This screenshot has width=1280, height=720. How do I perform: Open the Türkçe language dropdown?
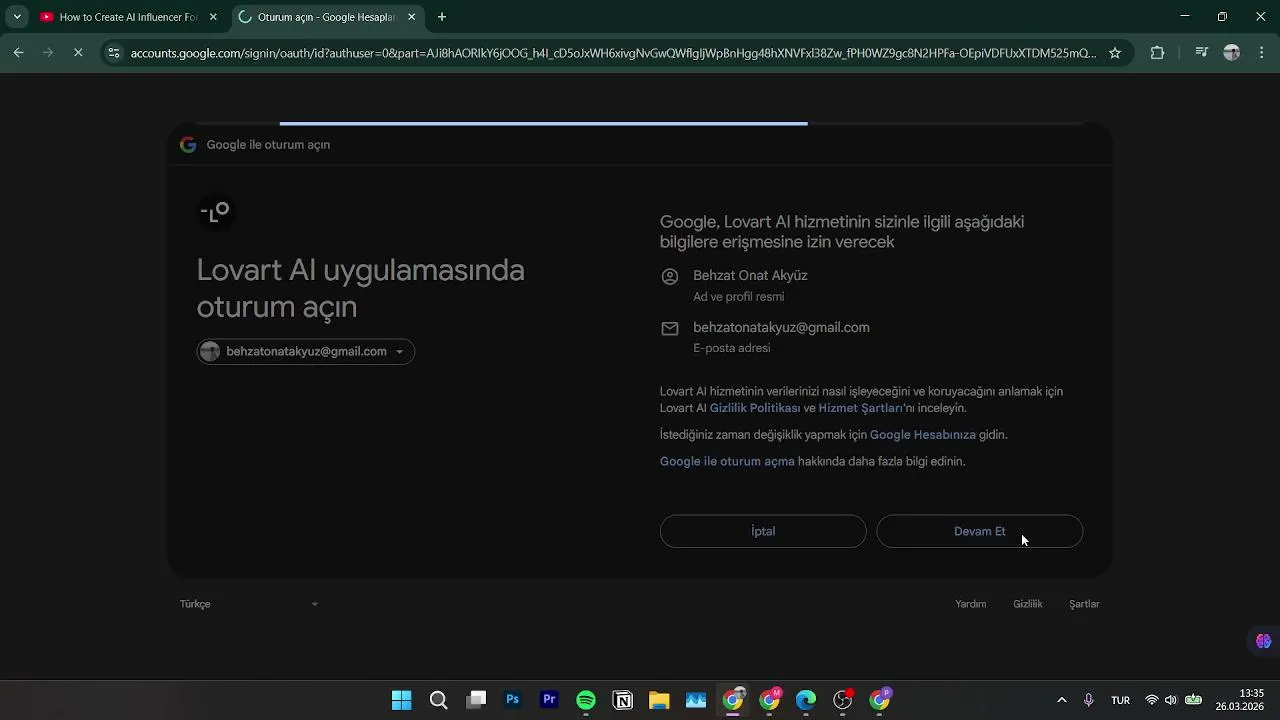249,604
